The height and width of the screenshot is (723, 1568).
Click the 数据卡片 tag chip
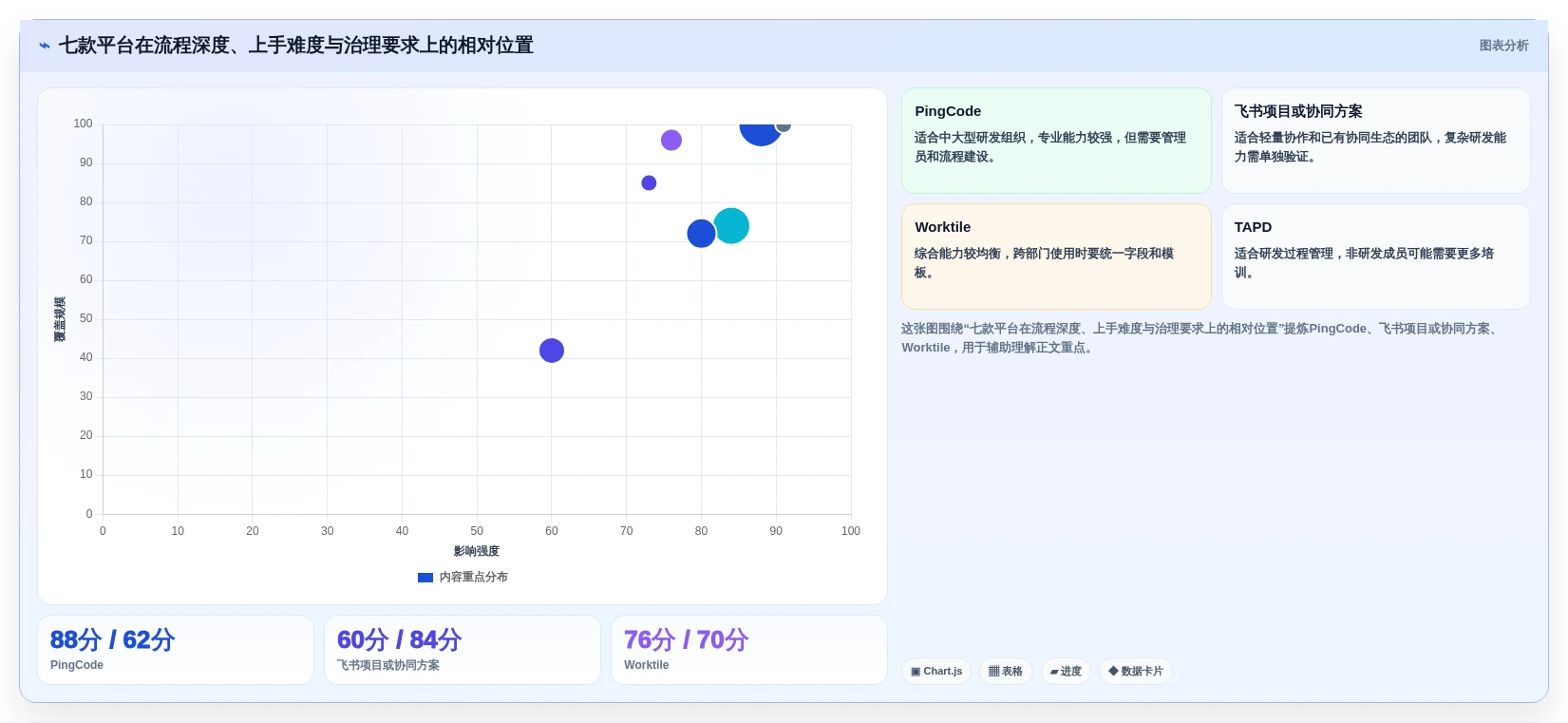pos(1136,671)
